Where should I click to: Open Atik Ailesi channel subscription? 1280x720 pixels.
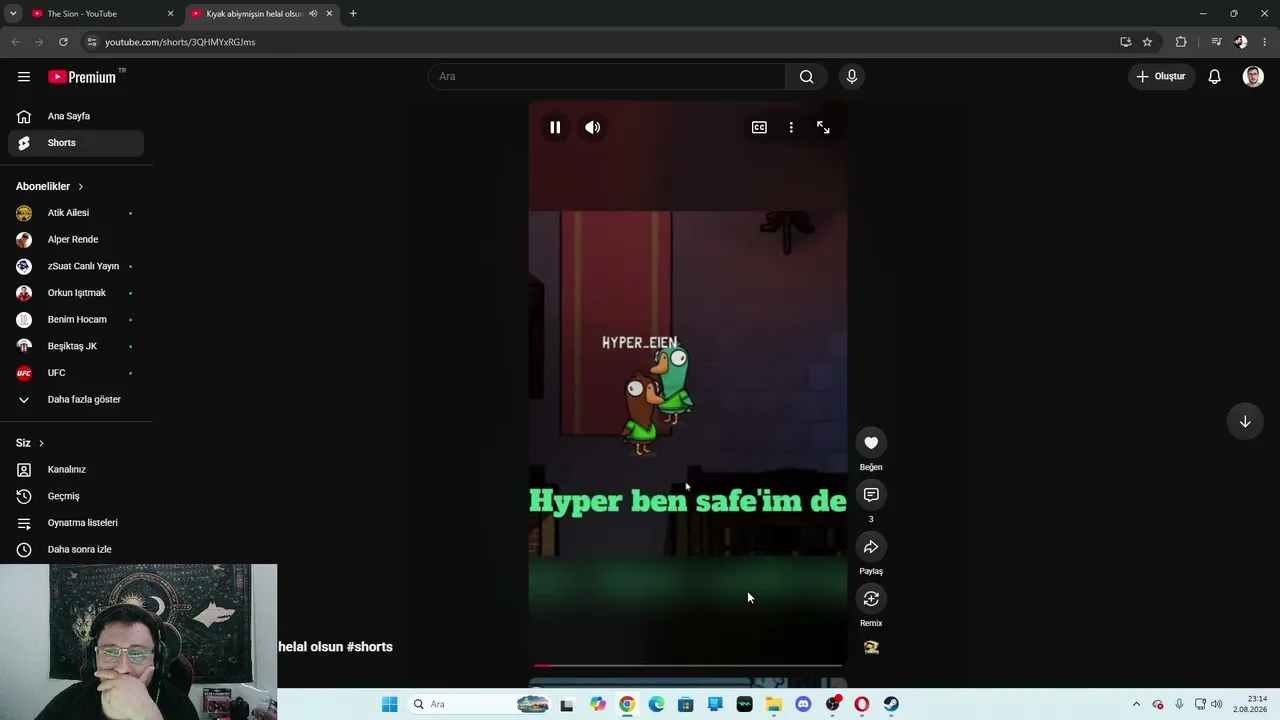(76, 213)
